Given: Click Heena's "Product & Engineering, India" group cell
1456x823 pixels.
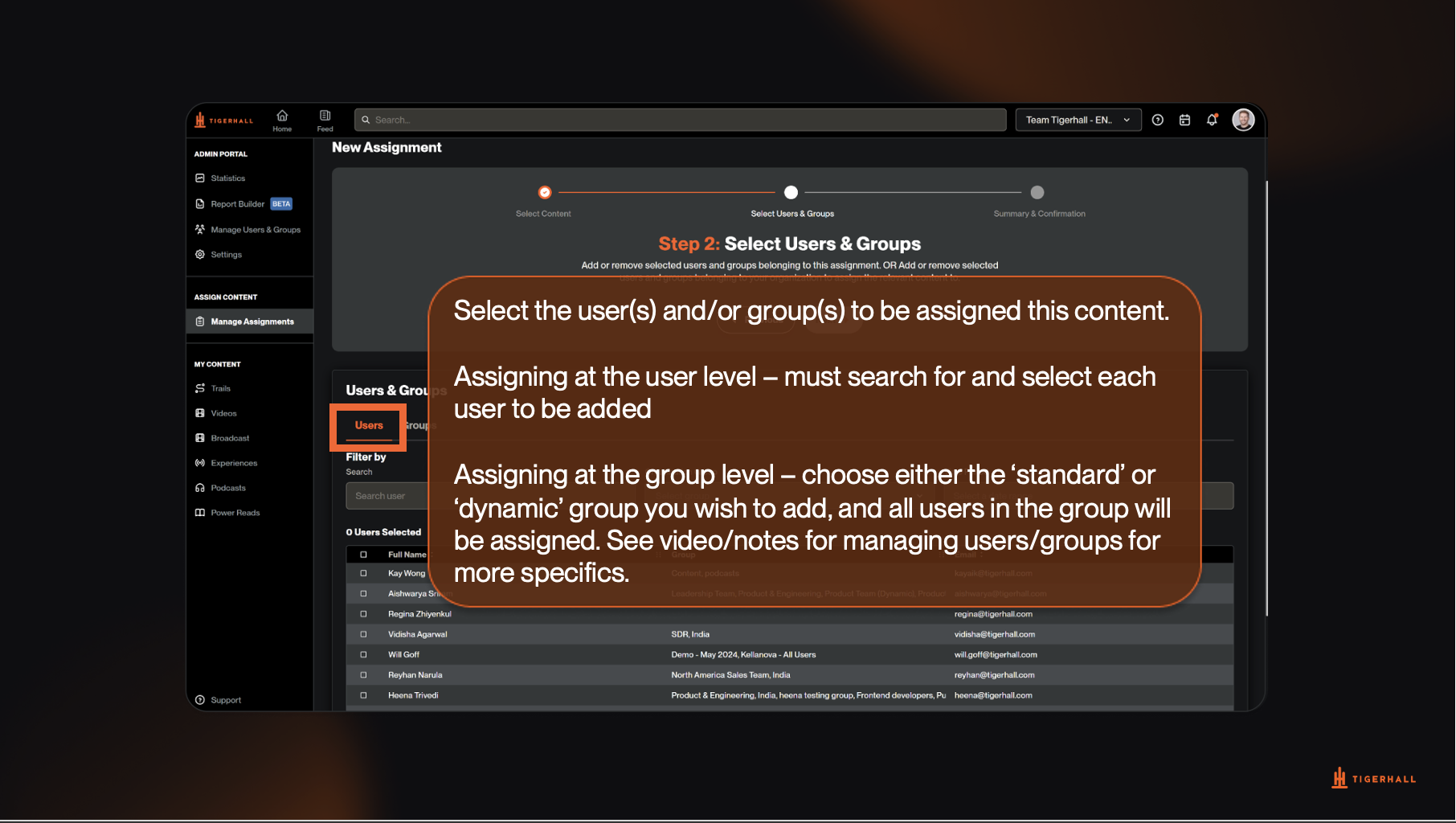Looking at the screenshot, I should tap(808, 696).
